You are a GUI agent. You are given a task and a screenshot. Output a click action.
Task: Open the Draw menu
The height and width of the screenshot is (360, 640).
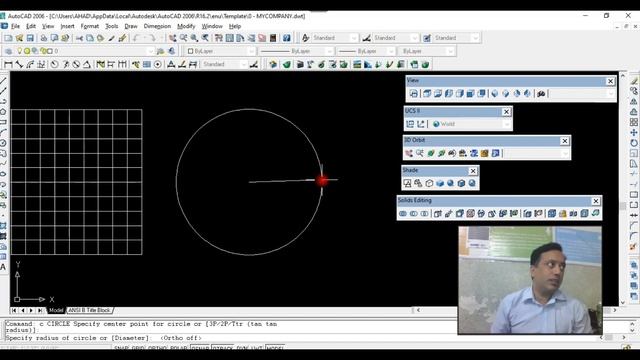[131, 26]
